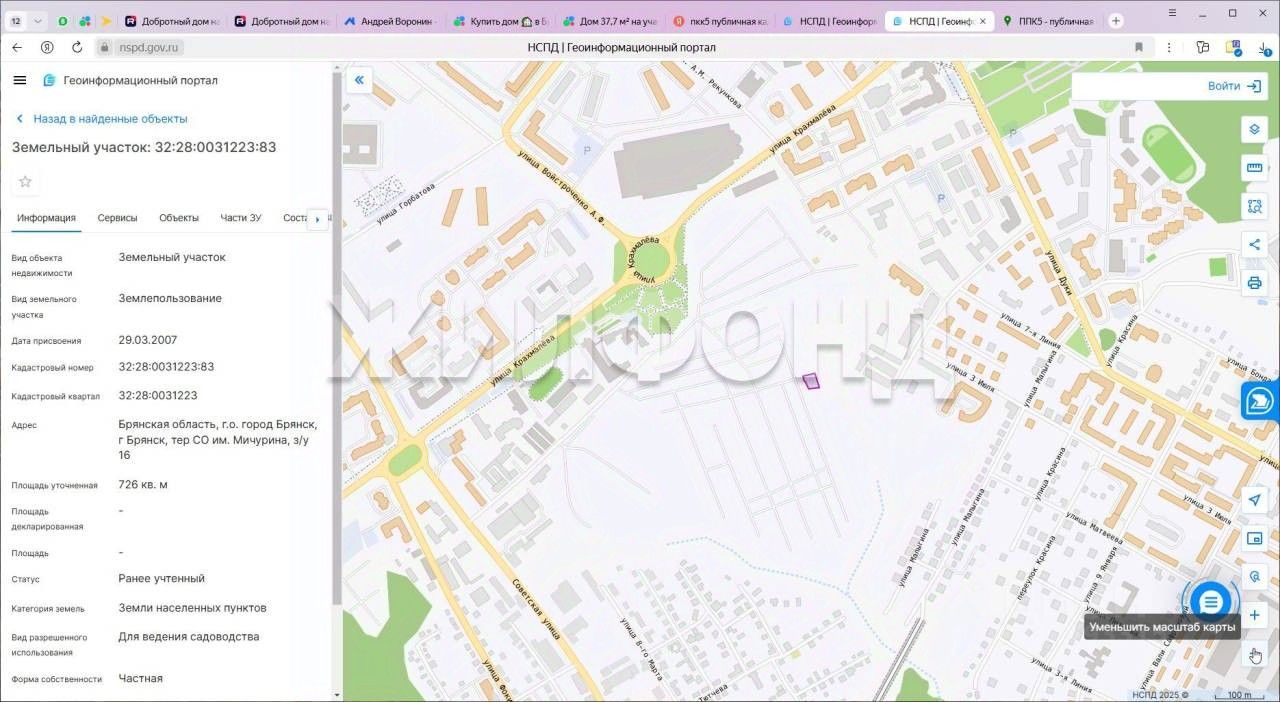The image size is (1280, 702).
Task: Expand more tabs with right arrow
Action: click(318, 218)
